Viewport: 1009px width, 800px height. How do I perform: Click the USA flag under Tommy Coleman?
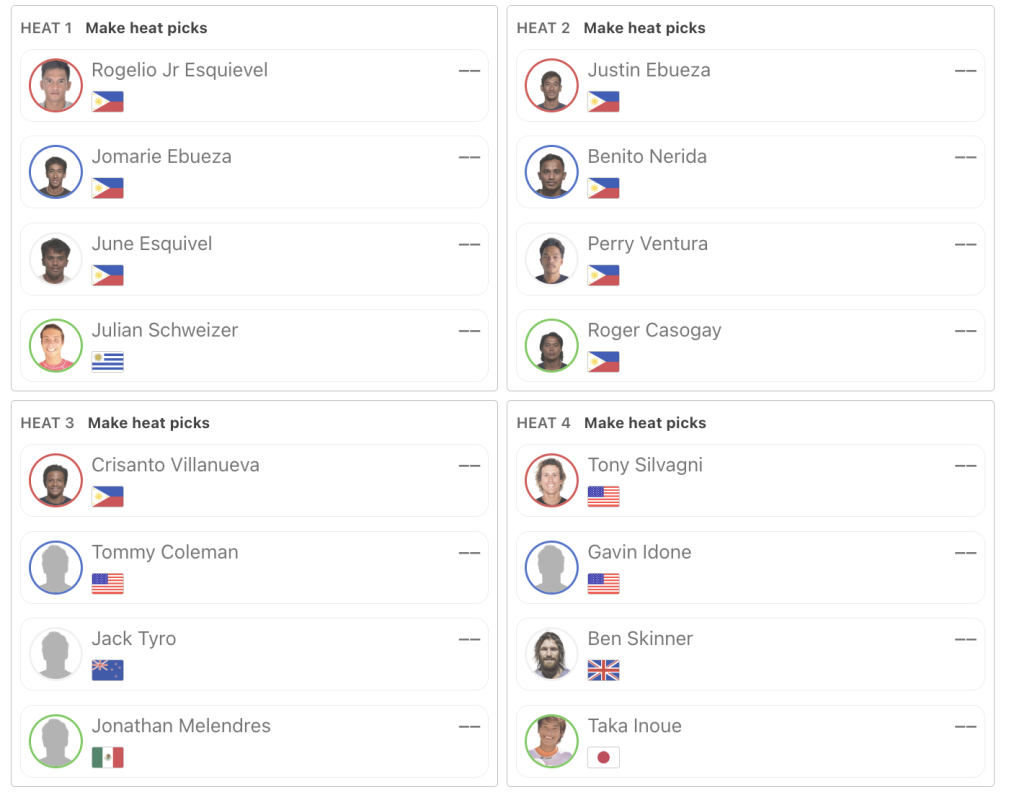coord(108,583)
